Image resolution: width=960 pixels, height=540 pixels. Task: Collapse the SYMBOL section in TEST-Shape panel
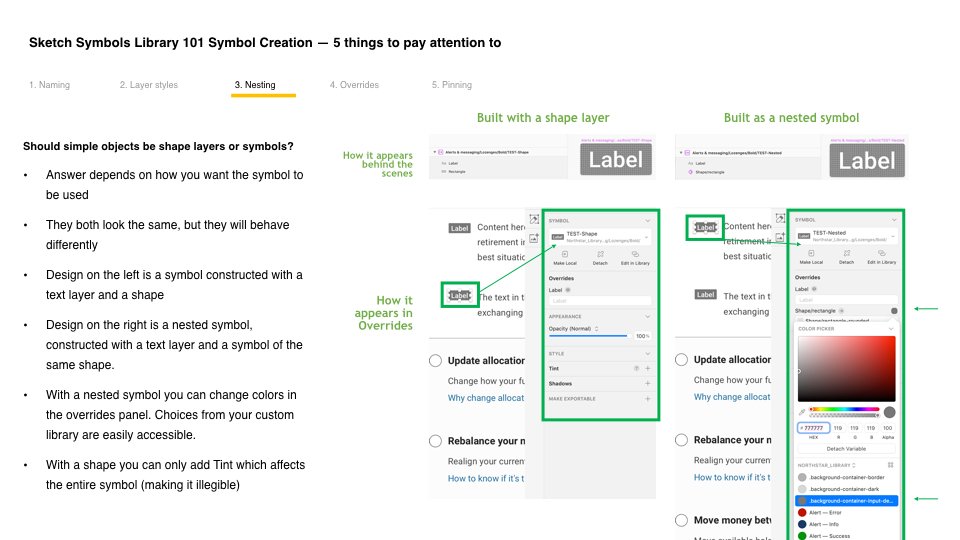[647, 220]
